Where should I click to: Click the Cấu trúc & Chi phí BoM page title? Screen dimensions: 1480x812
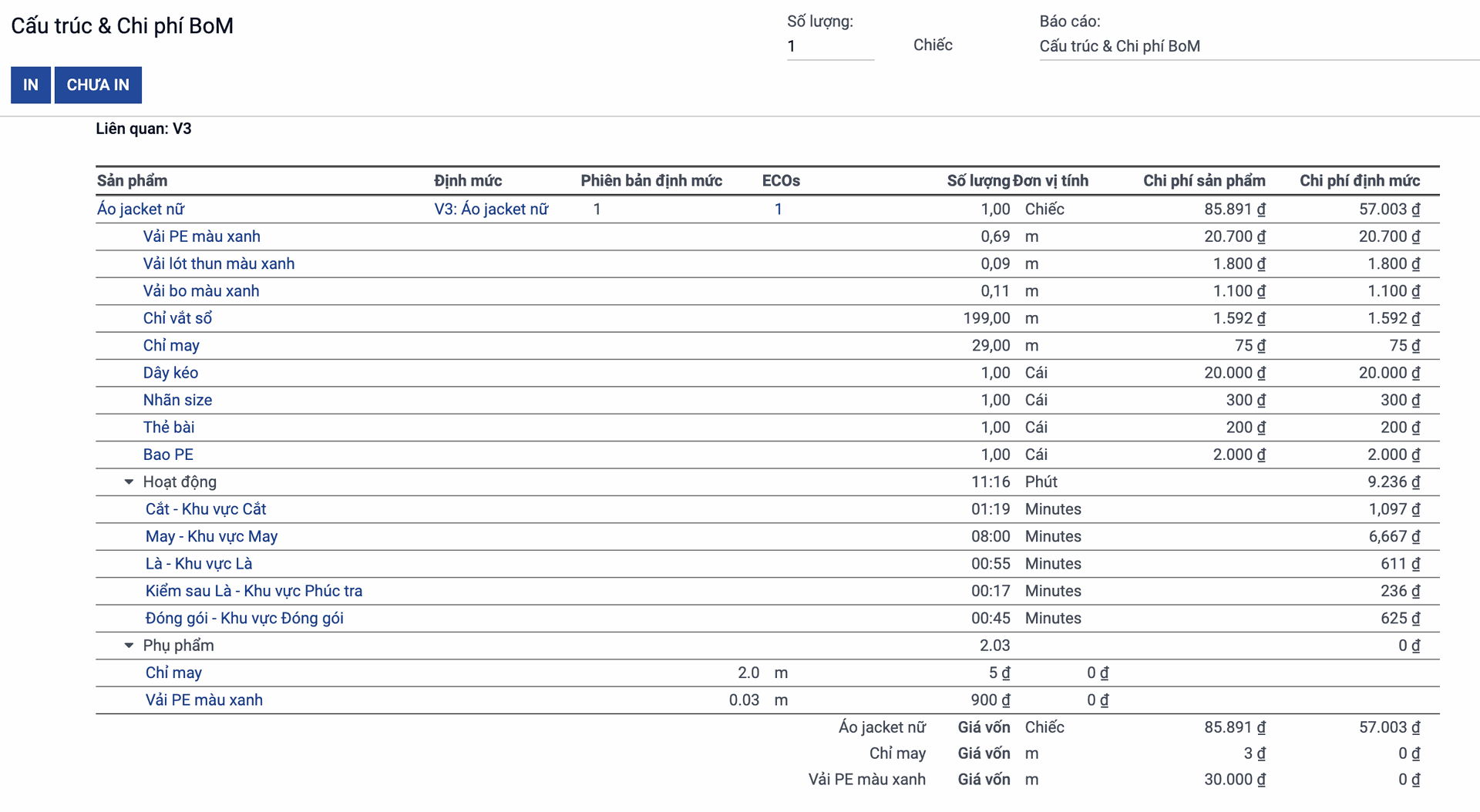point(122,26)
